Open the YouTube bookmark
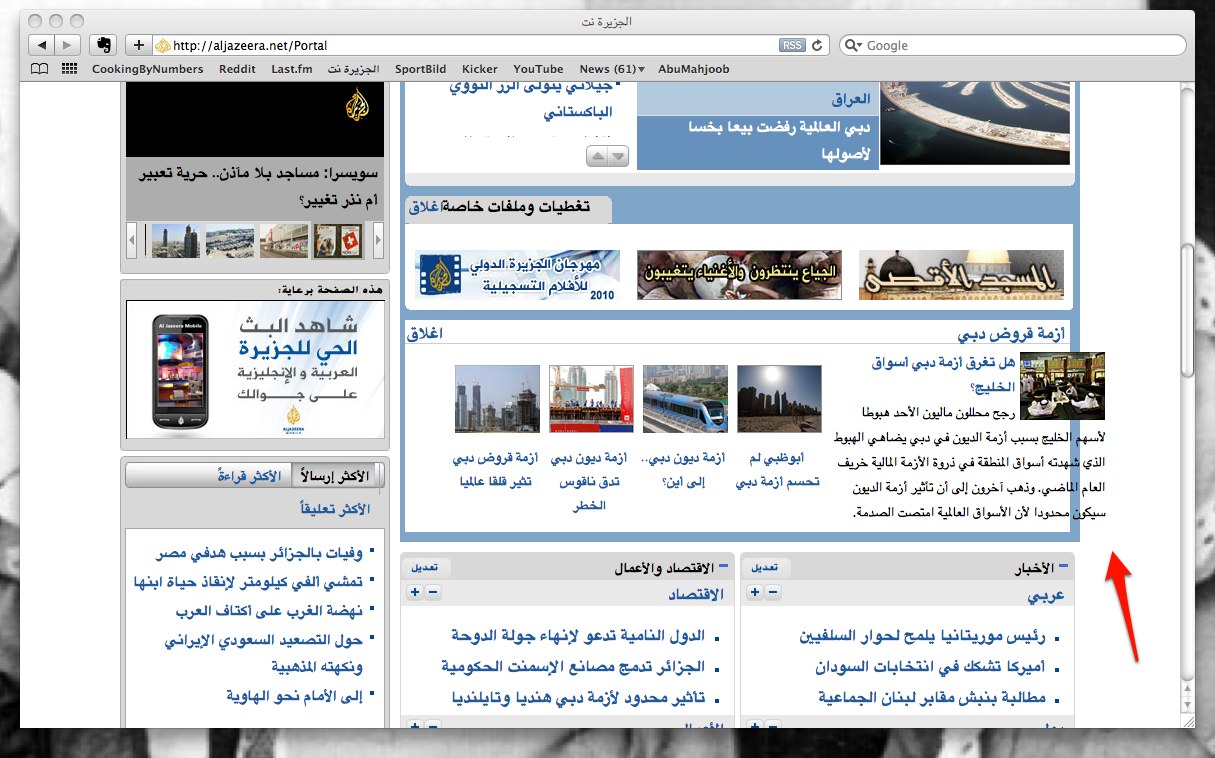1215x758 pixels. (x=539, y=69)
